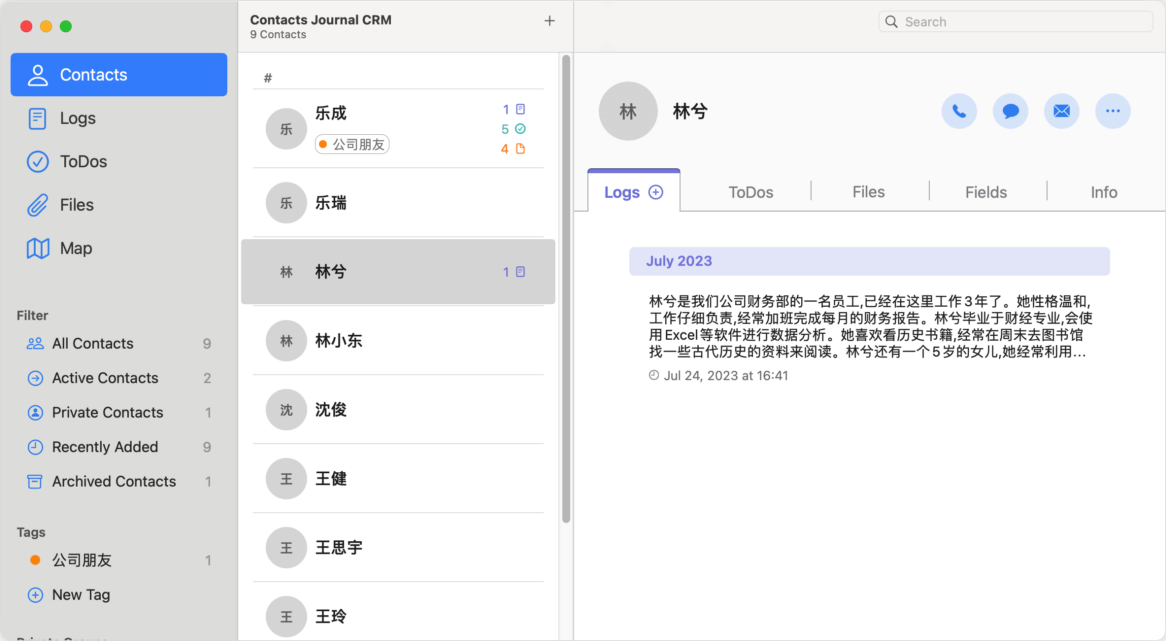
Task: Show the All Contacts filter
Action: coord(119,344)
